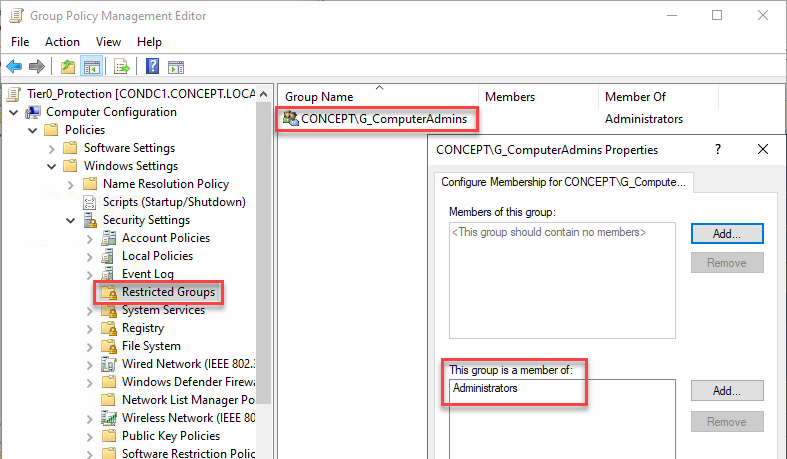Expand the Public Key Policies node

[x=90, y=437]
